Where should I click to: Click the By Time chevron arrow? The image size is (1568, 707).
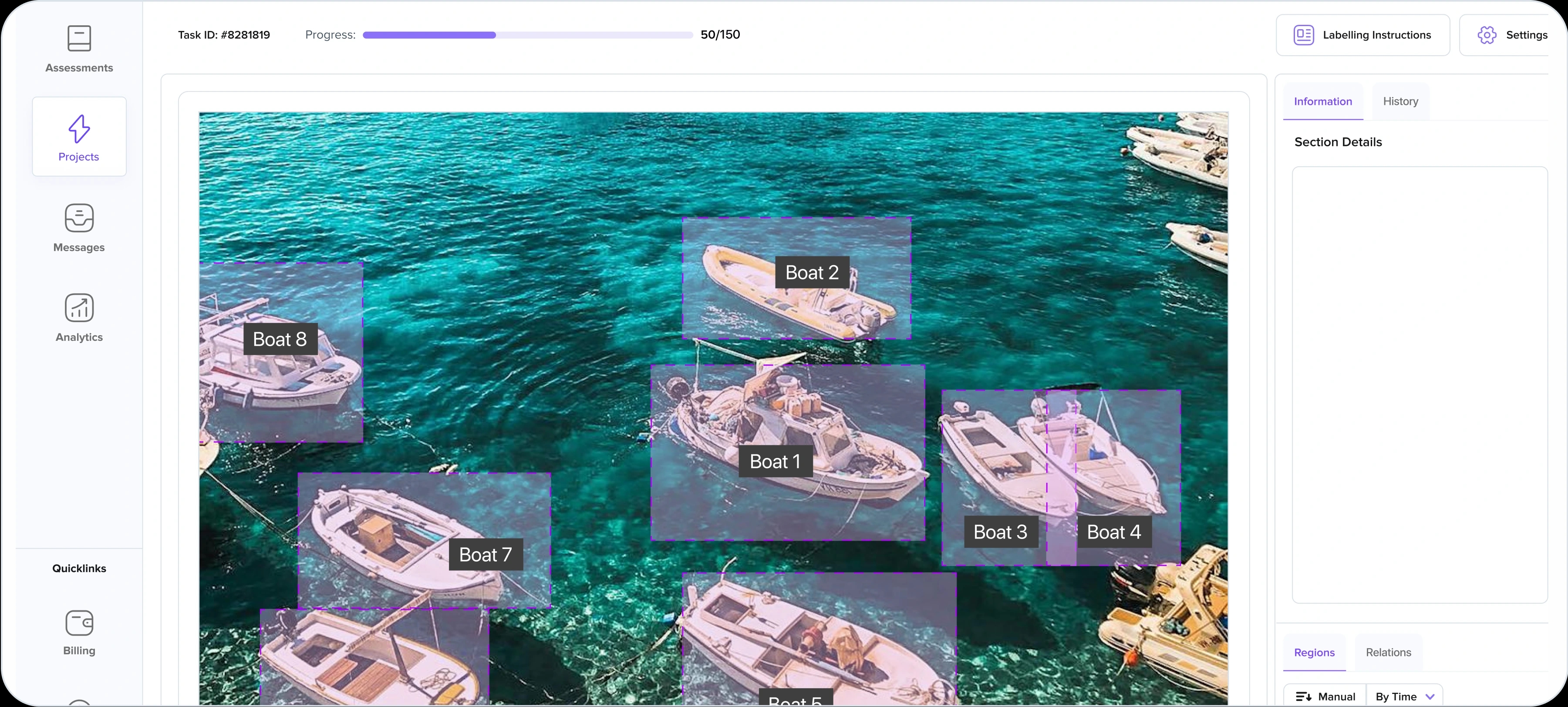(x=1430, y=697)
